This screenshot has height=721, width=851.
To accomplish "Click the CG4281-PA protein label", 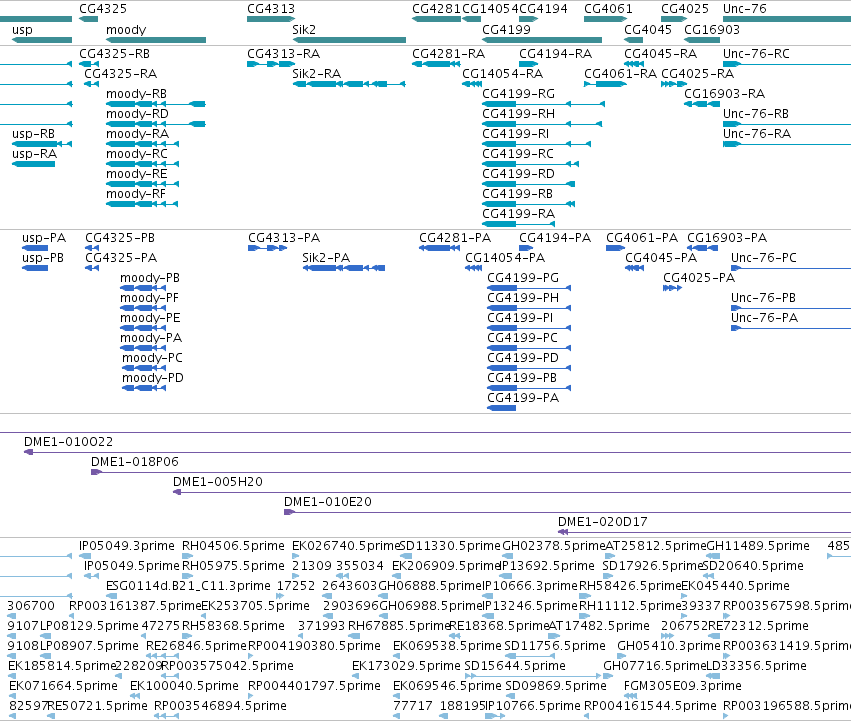I will pos(455,238).
